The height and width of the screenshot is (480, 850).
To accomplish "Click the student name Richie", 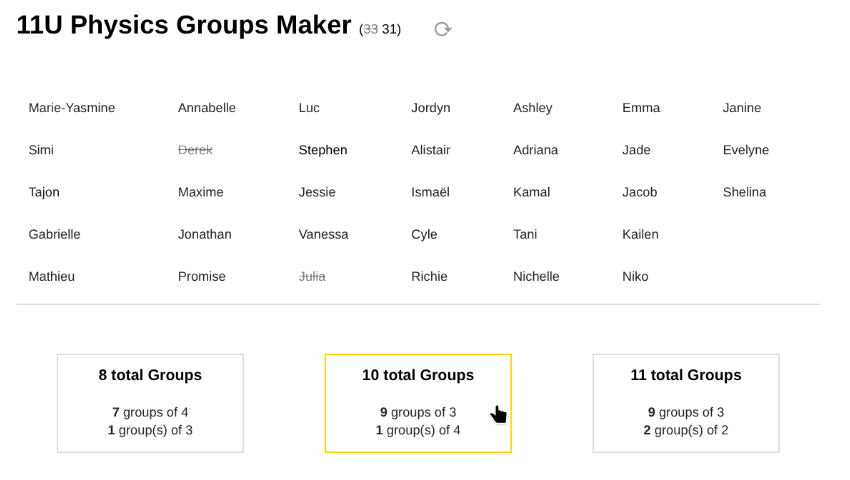I will coord(429,276).
